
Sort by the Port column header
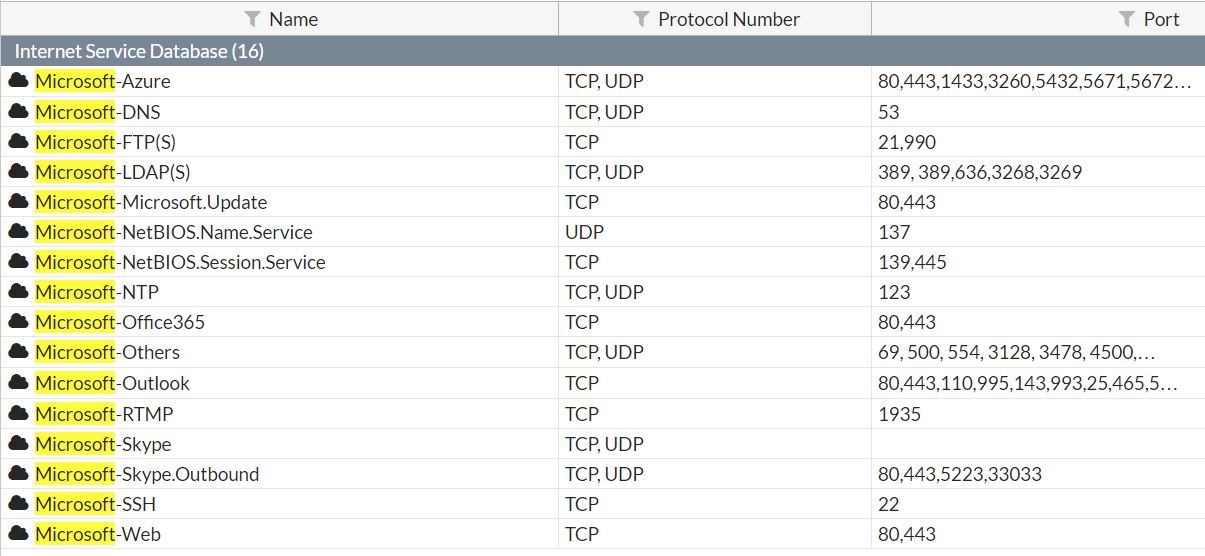[1162, 19]
